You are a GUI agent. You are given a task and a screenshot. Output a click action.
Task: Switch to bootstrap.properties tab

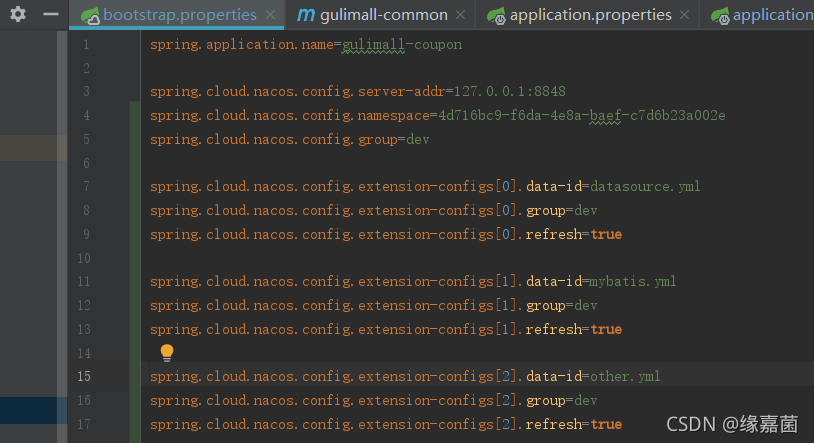coord(179,15)
